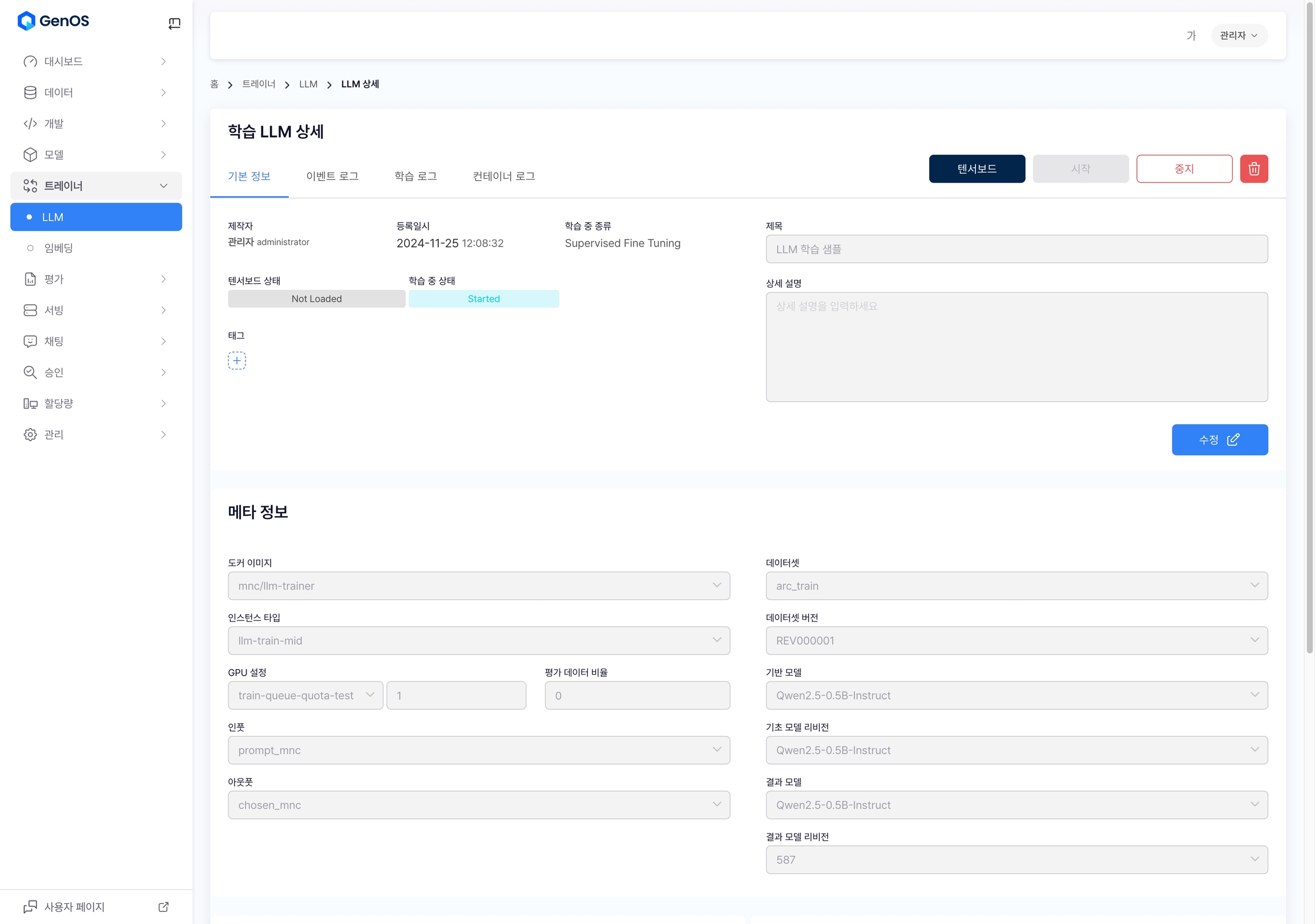The image size is (1315, 924).
Task: Click the sidebar collapse icon near the GenOS logo
Action: (x=174, y=23)
